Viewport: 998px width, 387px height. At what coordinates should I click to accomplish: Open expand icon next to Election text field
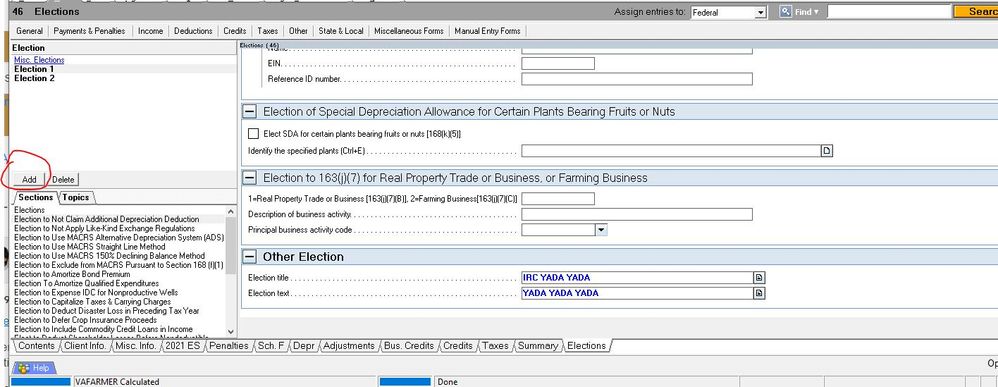point(759,293)
